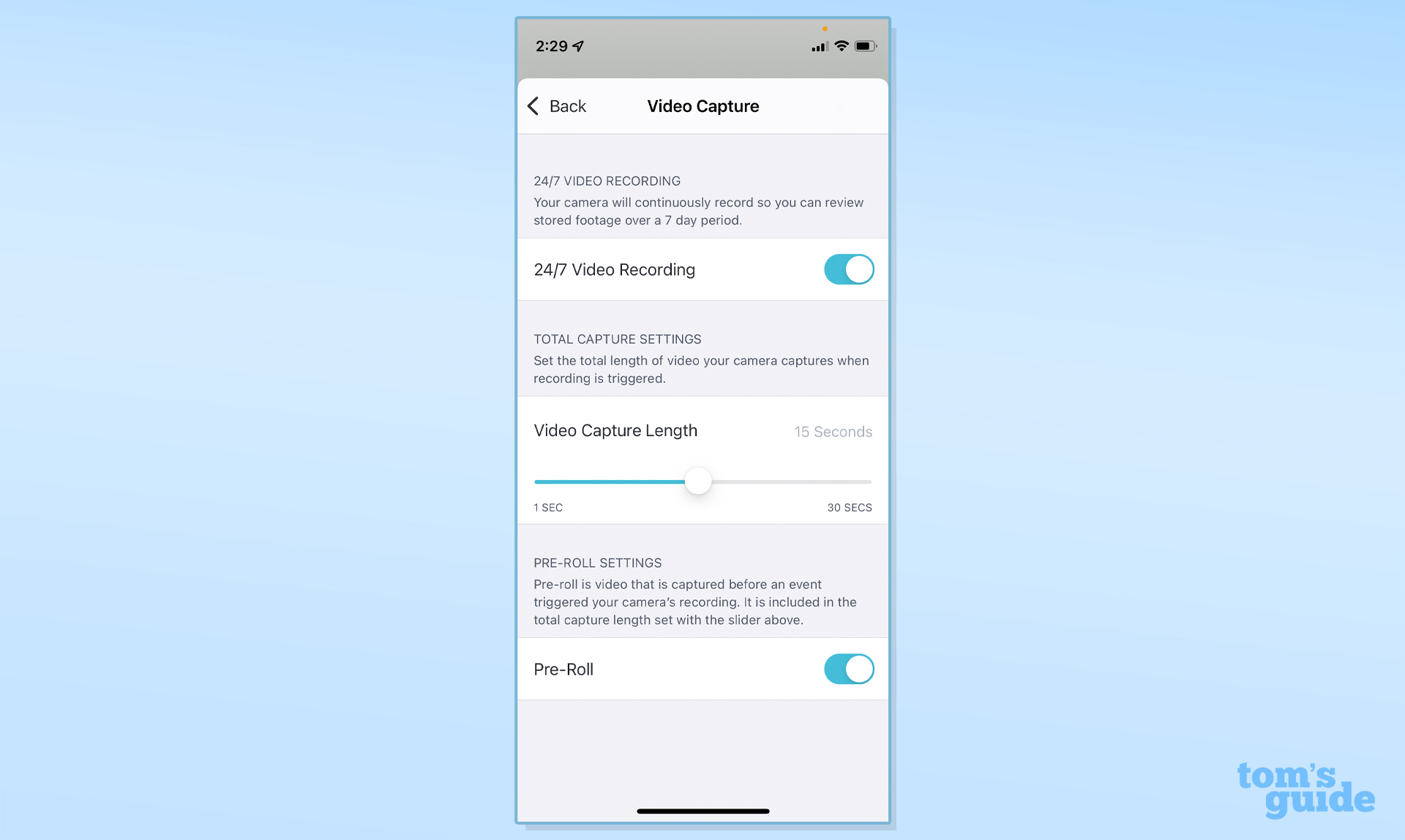Screen dimensions: 1405x840
Task: Expand the 24/7 VIDEO RECORDING section
Action: [607, 180]
